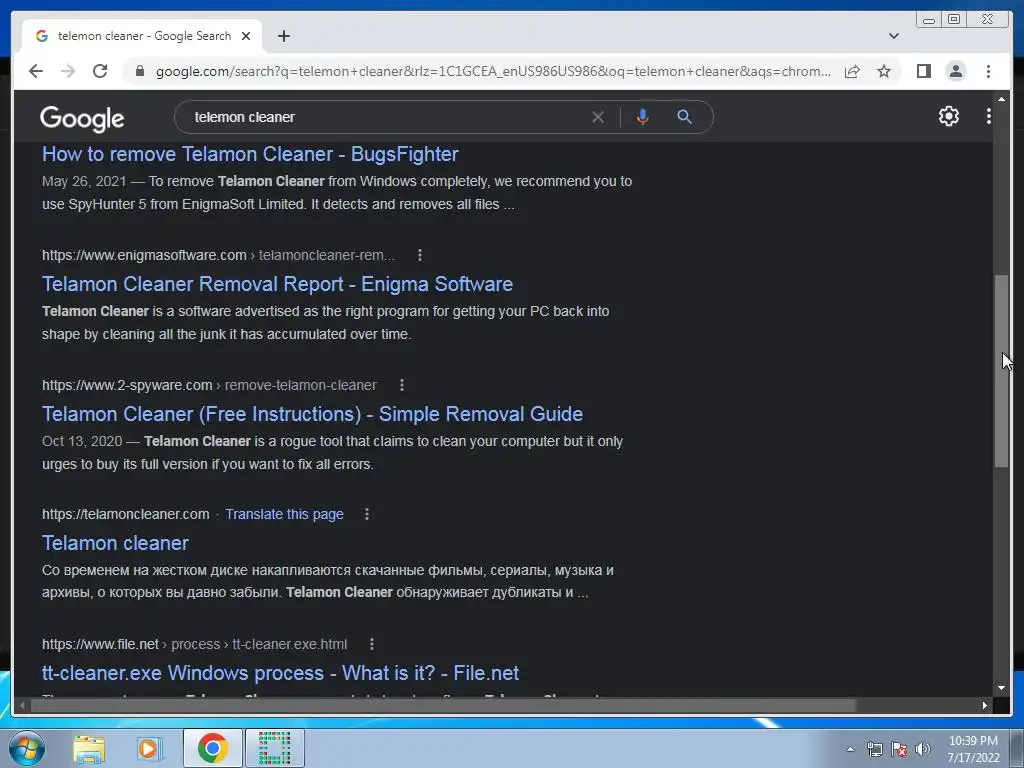The height and width of the screenshot is (768, 1024).
Task: Open the volume control
Action: point(923,749)
